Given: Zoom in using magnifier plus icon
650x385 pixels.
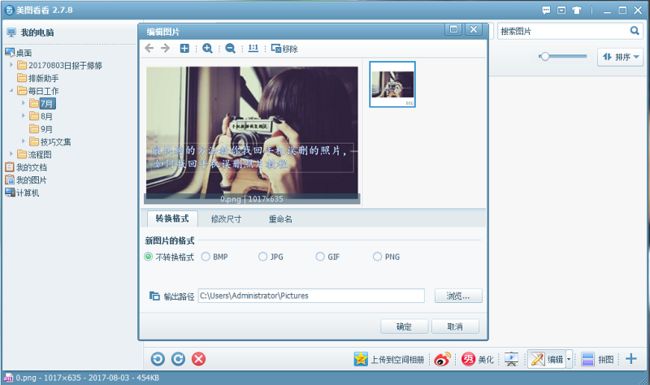Looking at the screenshot, I should [207, 48].
